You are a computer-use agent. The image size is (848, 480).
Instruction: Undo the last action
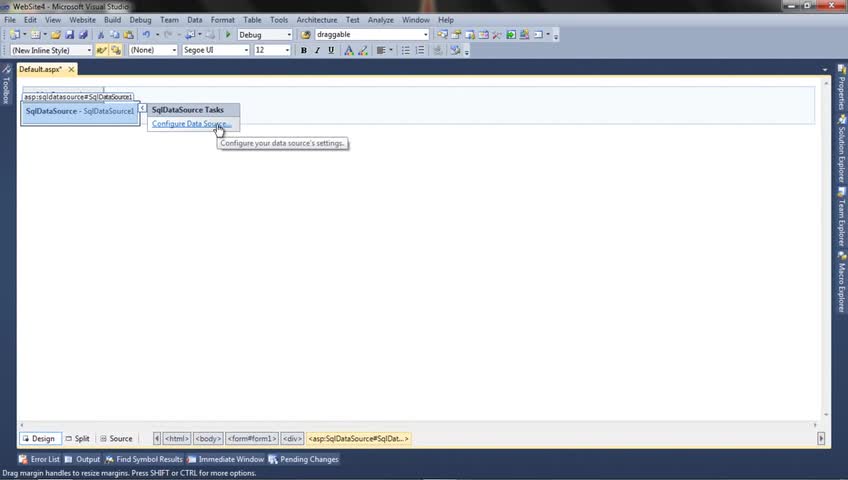[146, 35]
